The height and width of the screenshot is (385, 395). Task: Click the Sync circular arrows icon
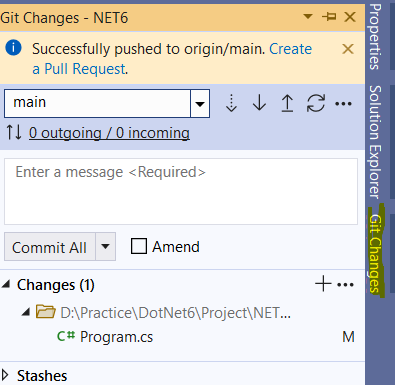[315, 103]
